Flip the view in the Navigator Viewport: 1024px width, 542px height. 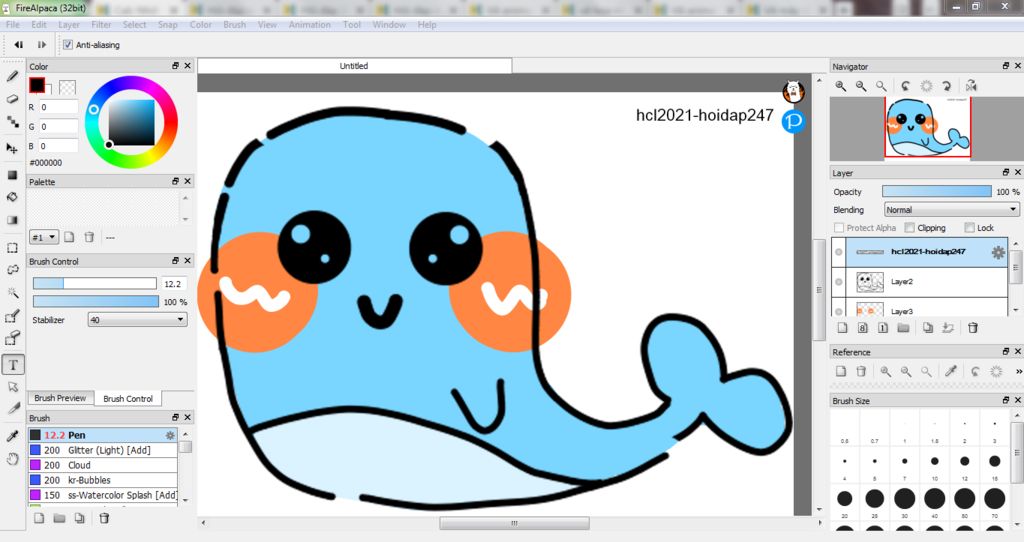pyautogui.click(x=972, y=86)
